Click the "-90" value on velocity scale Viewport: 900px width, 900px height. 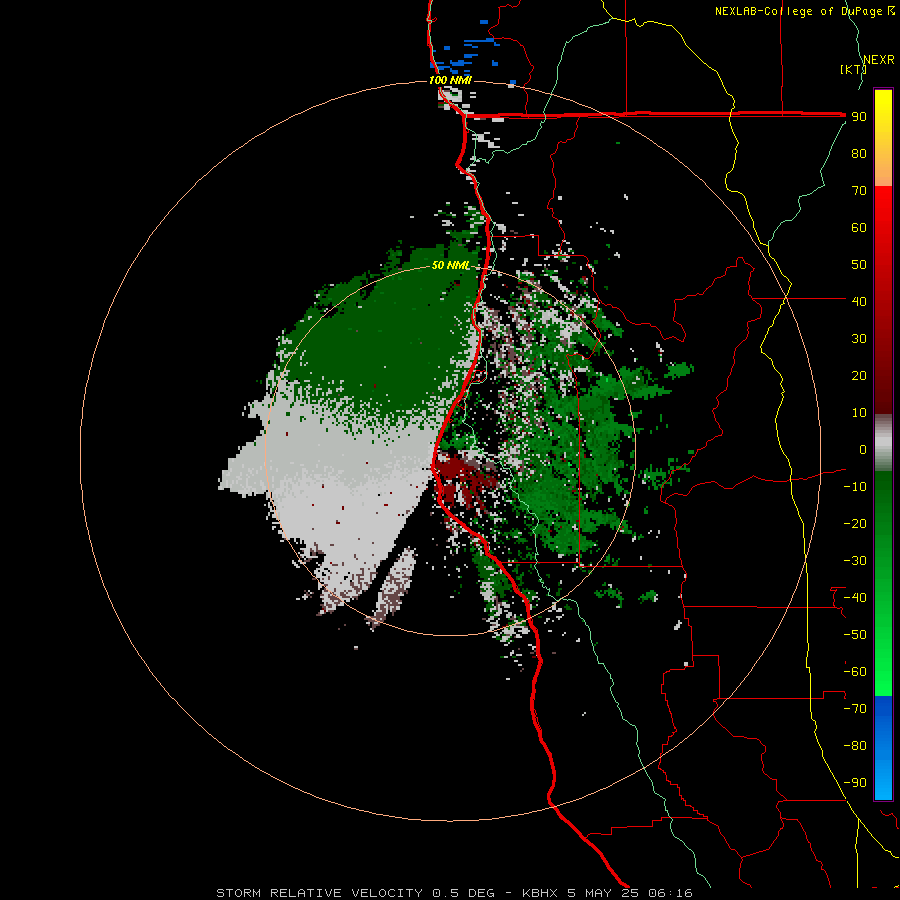coord(855,783)
